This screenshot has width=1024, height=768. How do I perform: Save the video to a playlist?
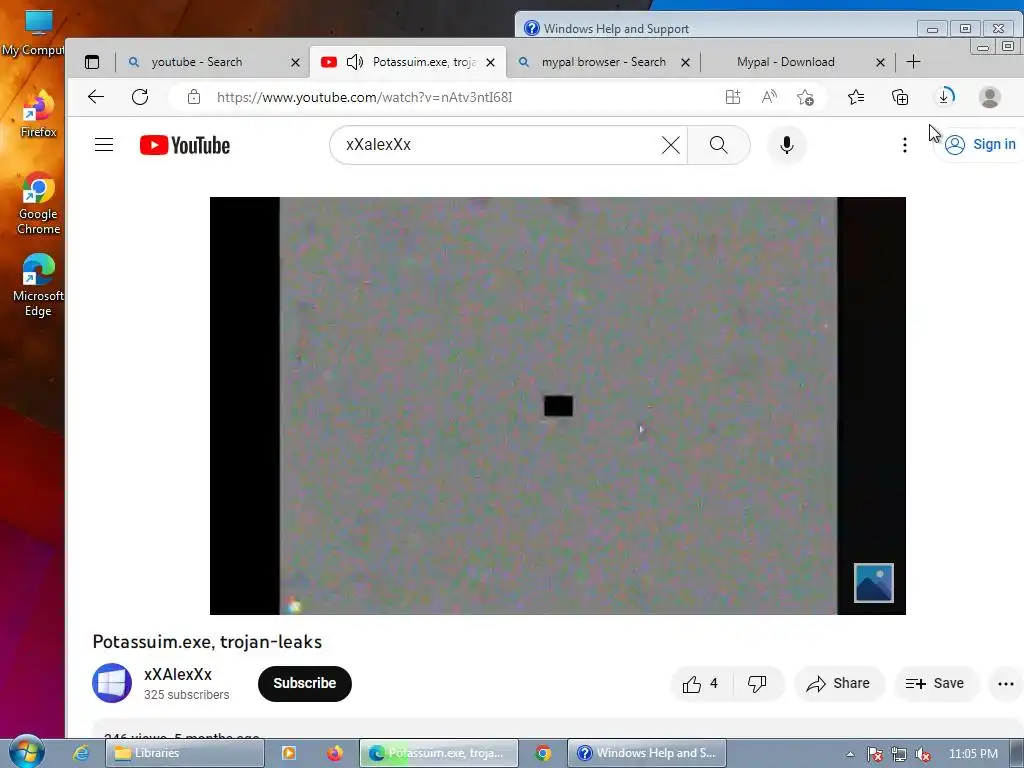pyautogui.click(x=936, y=684)
